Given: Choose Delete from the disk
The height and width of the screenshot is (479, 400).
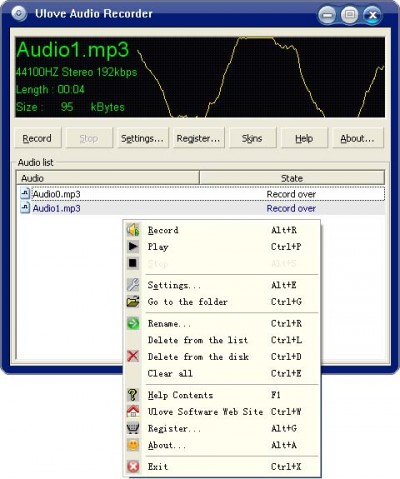Looking at the screenshot, I should coord(222,357).
